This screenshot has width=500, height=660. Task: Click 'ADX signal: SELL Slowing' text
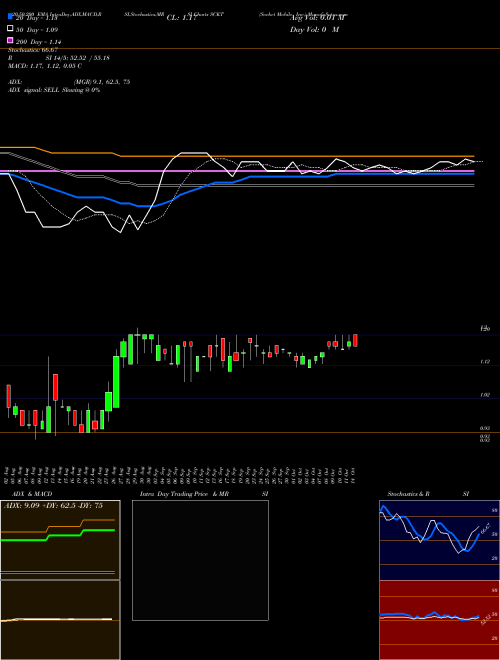coord(54,90)
